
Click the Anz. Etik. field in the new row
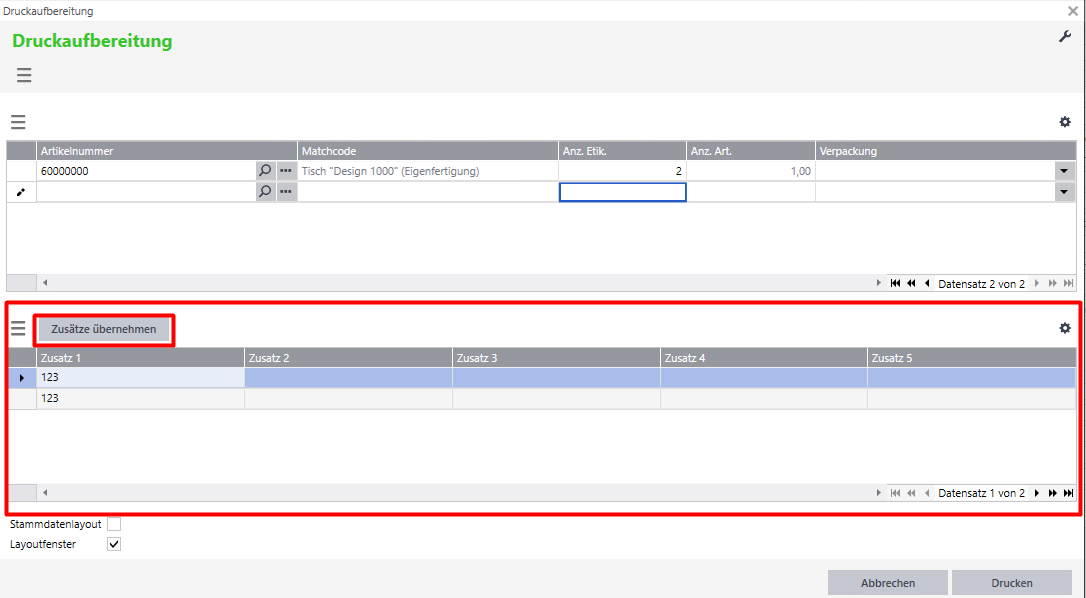point(622,192)
